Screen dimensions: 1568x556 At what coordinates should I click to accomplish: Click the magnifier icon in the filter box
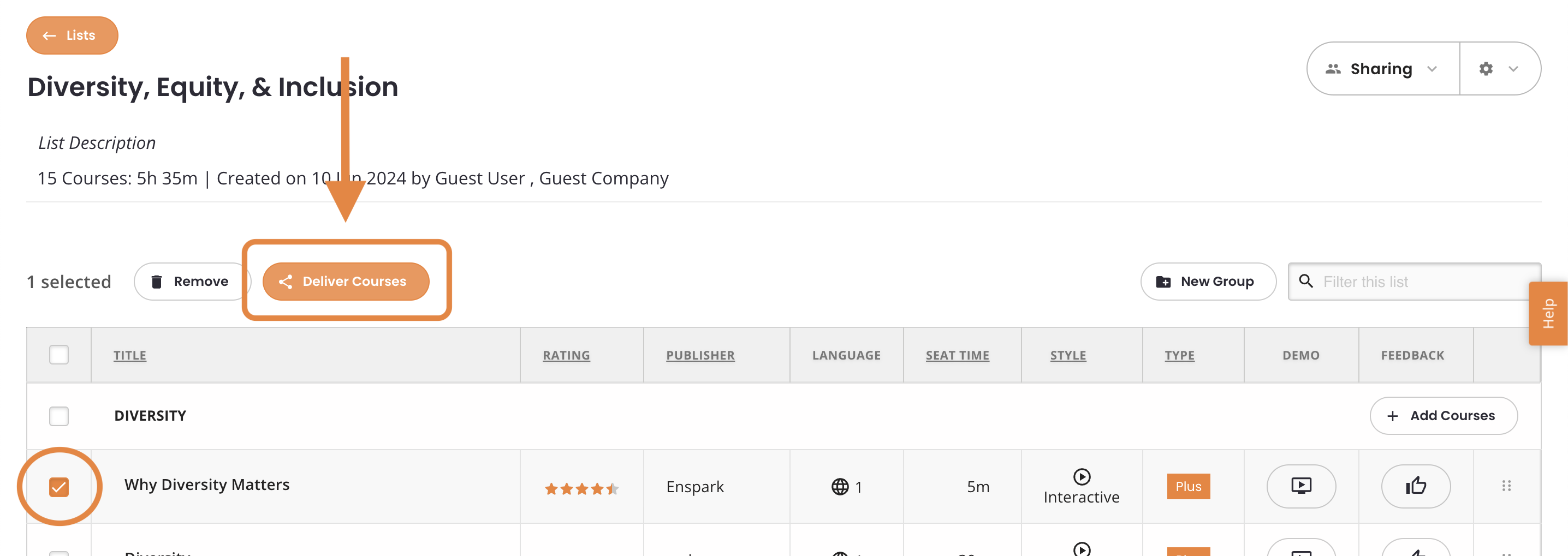(1305, 281)
